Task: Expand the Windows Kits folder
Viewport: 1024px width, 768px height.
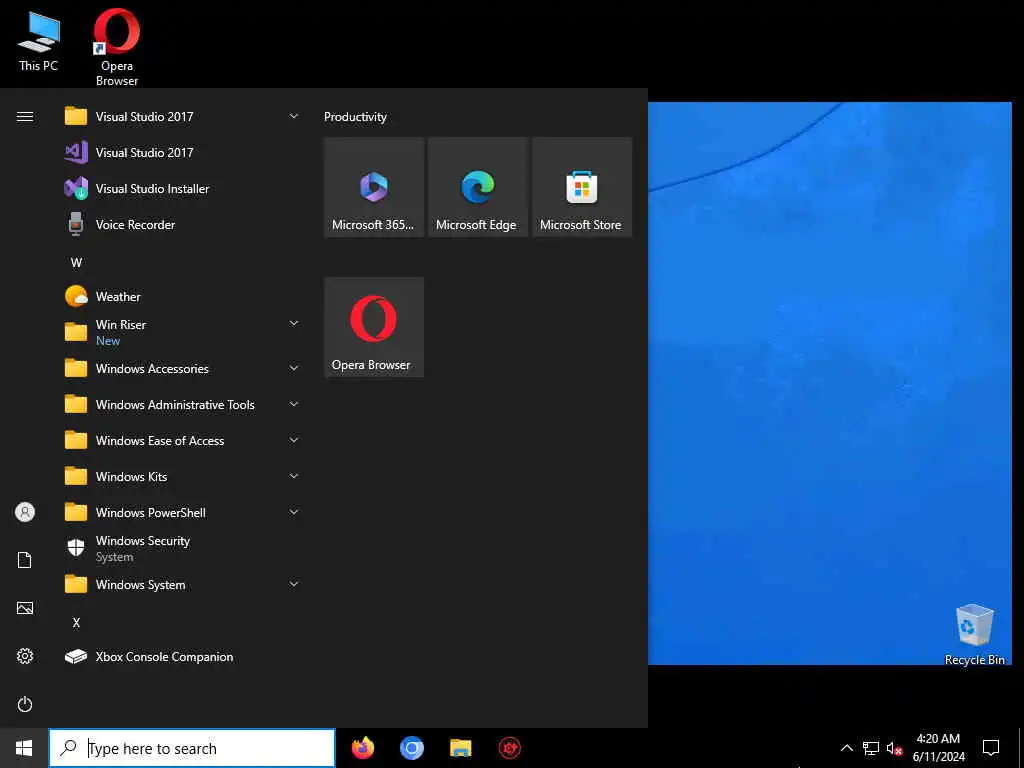Action: 182,476
